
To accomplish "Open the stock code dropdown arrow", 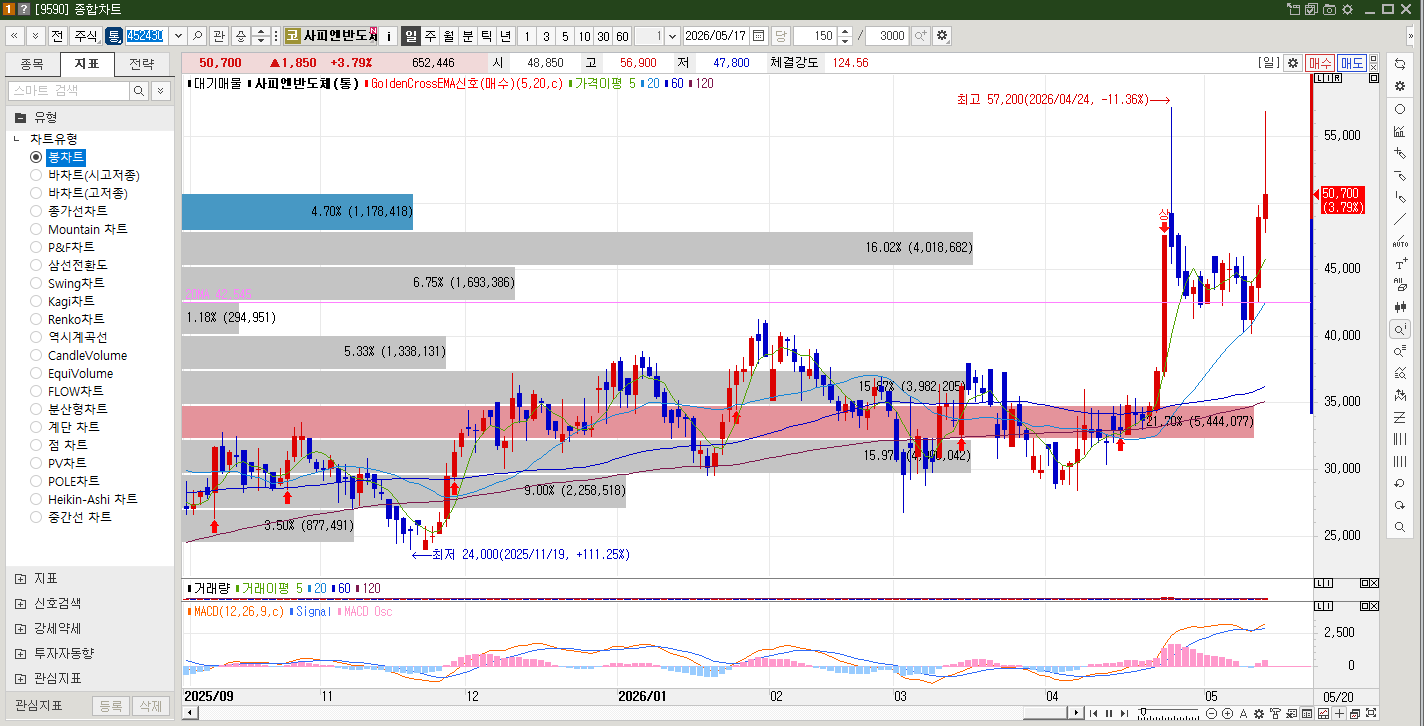I will [x=178, y=35].
